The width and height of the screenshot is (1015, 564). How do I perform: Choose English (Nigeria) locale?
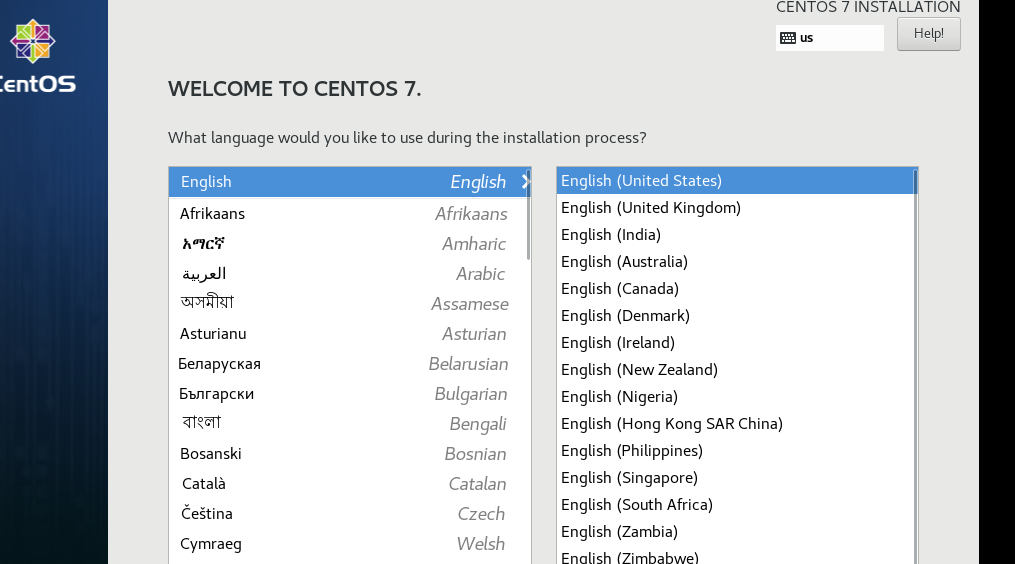pos(735,396)
